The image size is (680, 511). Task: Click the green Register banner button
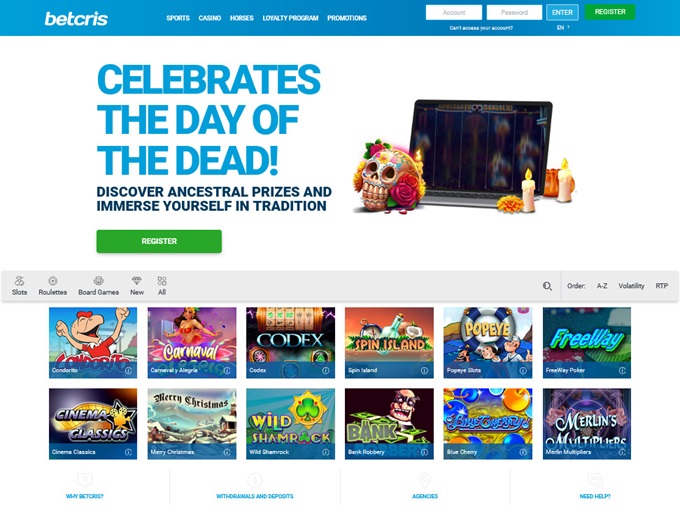click(159, 241)
